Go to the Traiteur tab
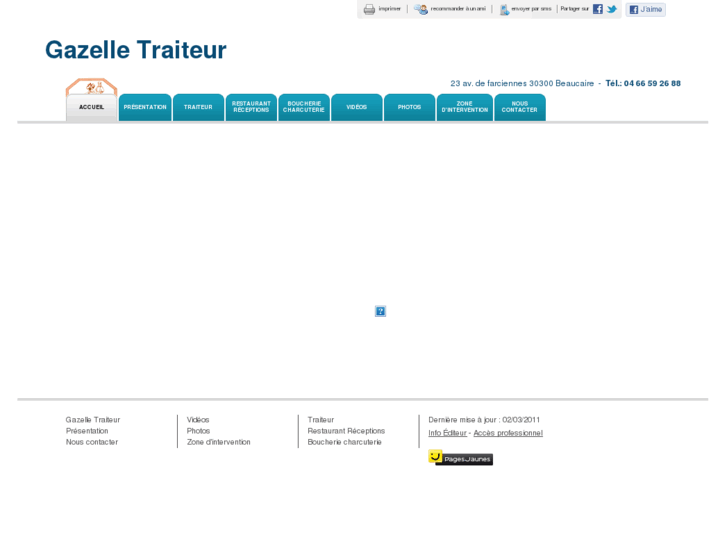This screenshot has width=727, height=545. click(x=198, y=108)
